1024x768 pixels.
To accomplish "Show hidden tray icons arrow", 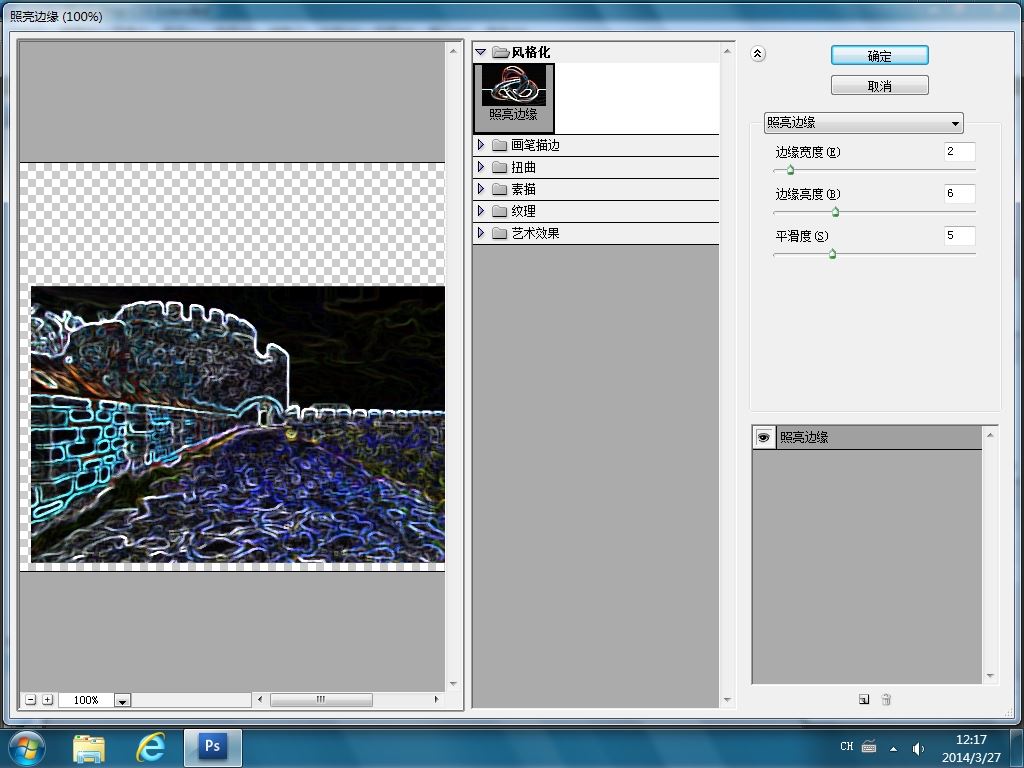I will (893, 748).
